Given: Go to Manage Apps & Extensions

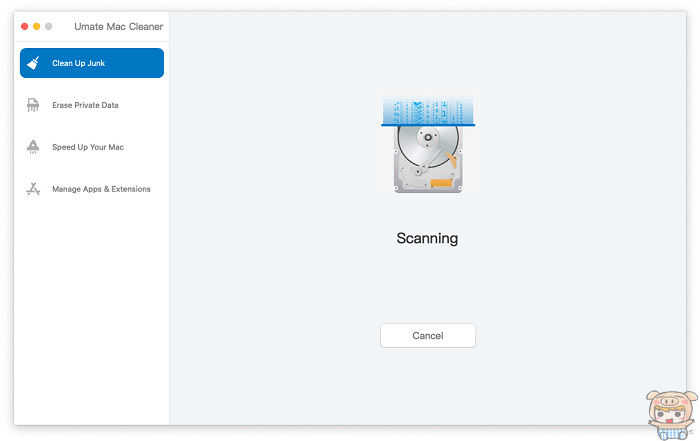Looking at the screenshot, I should pyautogui.click(x=101, y=189).
